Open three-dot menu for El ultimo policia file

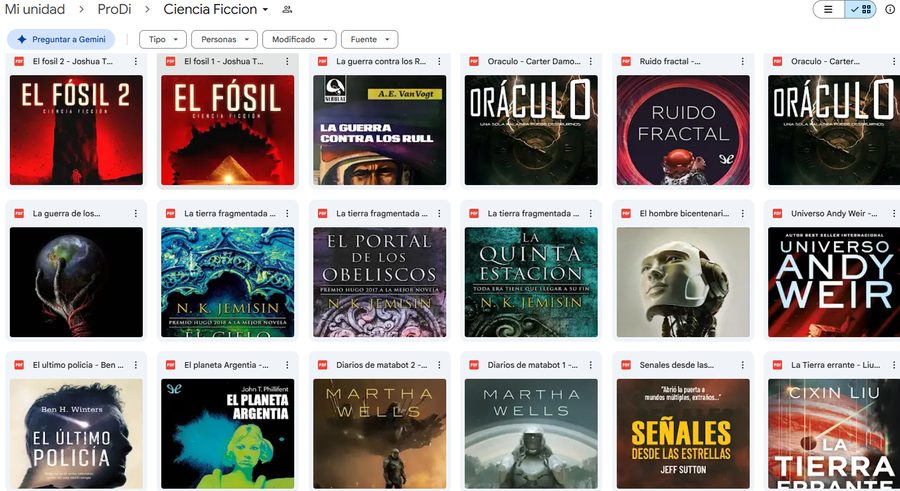(x=135, y=365)
